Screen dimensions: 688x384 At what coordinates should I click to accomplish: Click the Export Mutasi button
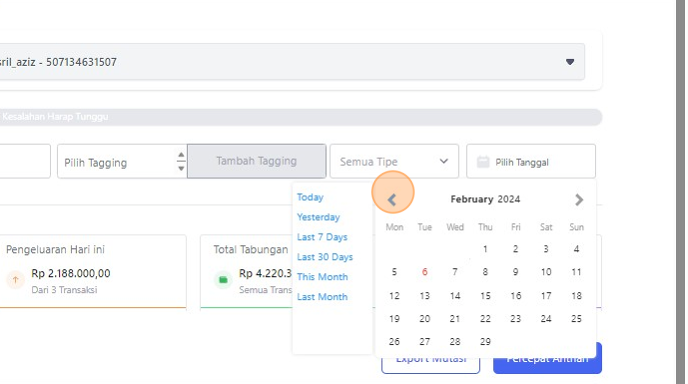pos(430,359)
